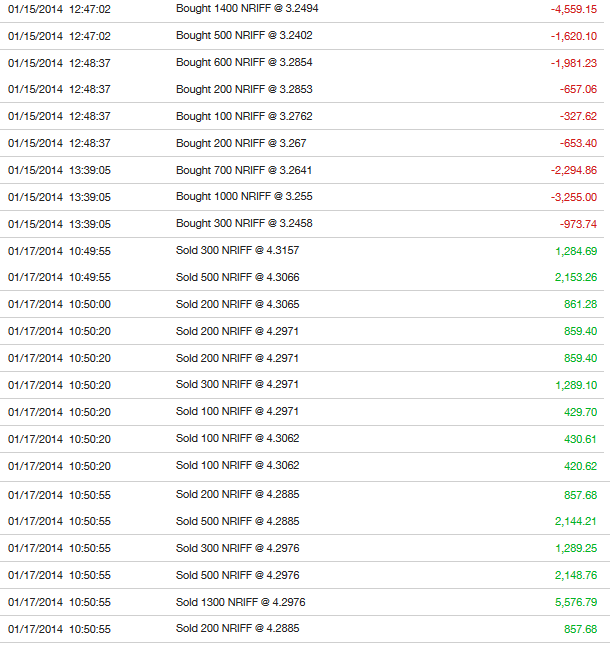Select the 1,289.25 amount
Image resolution: width=613 pixels, height=653 pixels.
pos(576,548)
